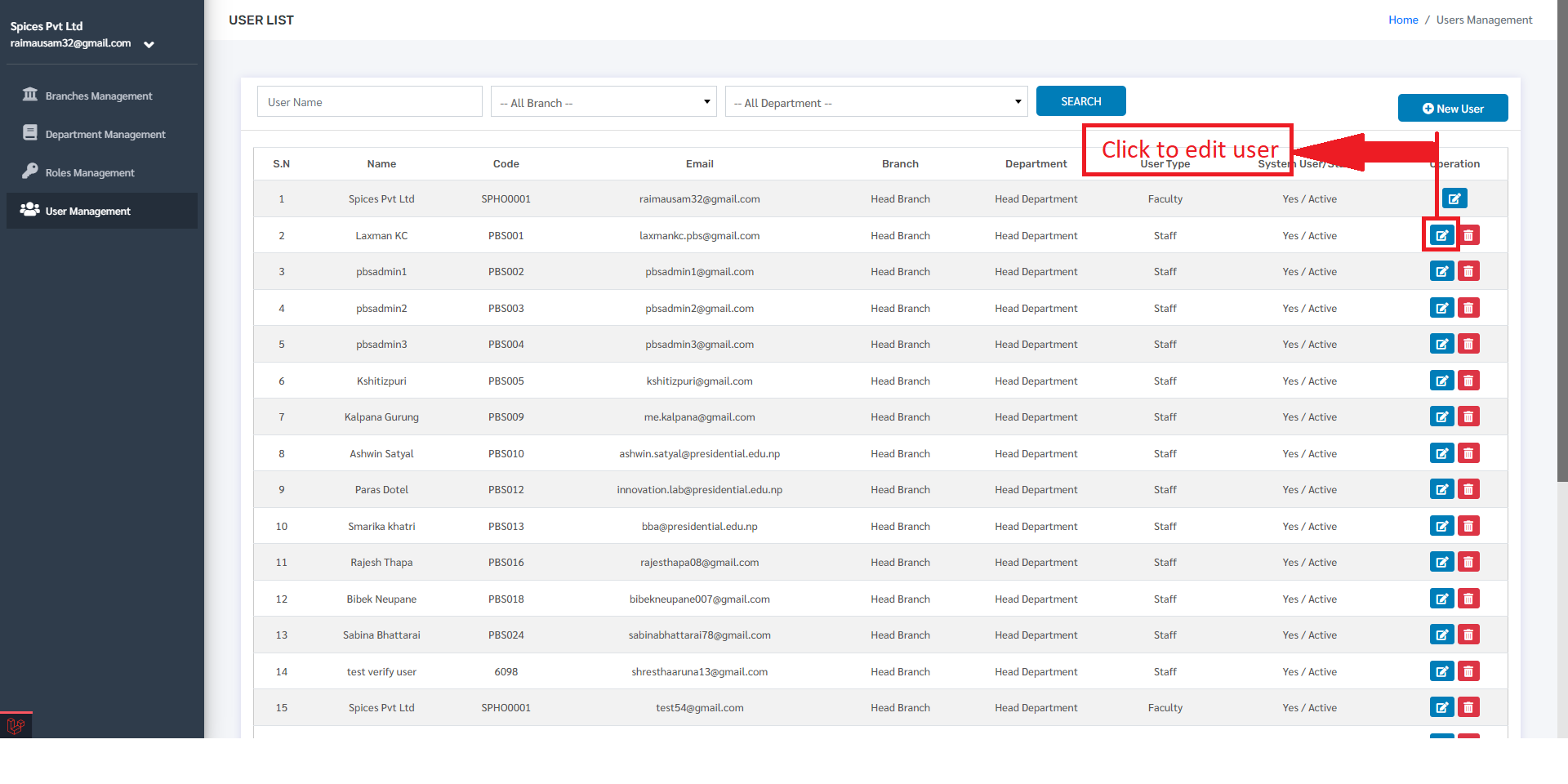Go to Home breadcrumb link

click(1403, 20)
